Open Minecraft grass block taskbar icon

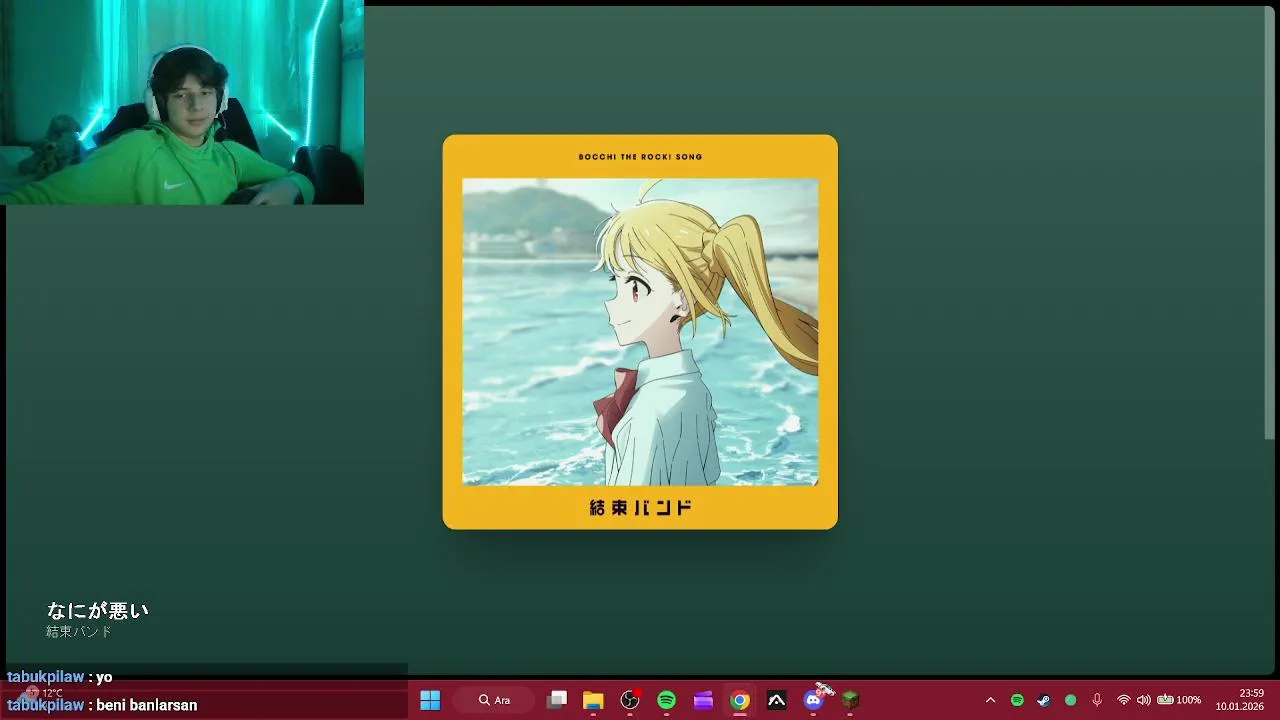tap(850, 700)
